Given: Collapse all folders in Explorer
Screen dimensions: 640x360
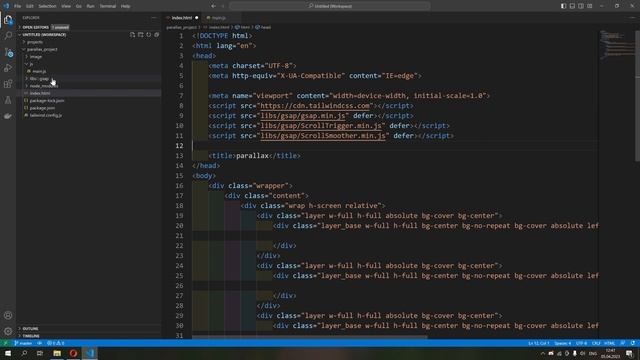Looking at the screenshot, I should point(157,35).
